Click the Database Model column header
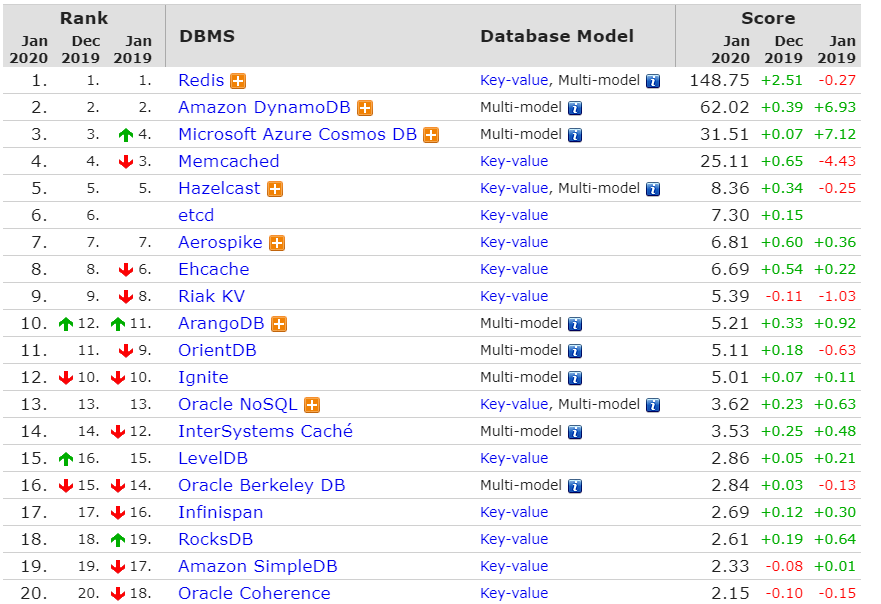The width and height of the screenshot is (881, 604). point(557,36)
